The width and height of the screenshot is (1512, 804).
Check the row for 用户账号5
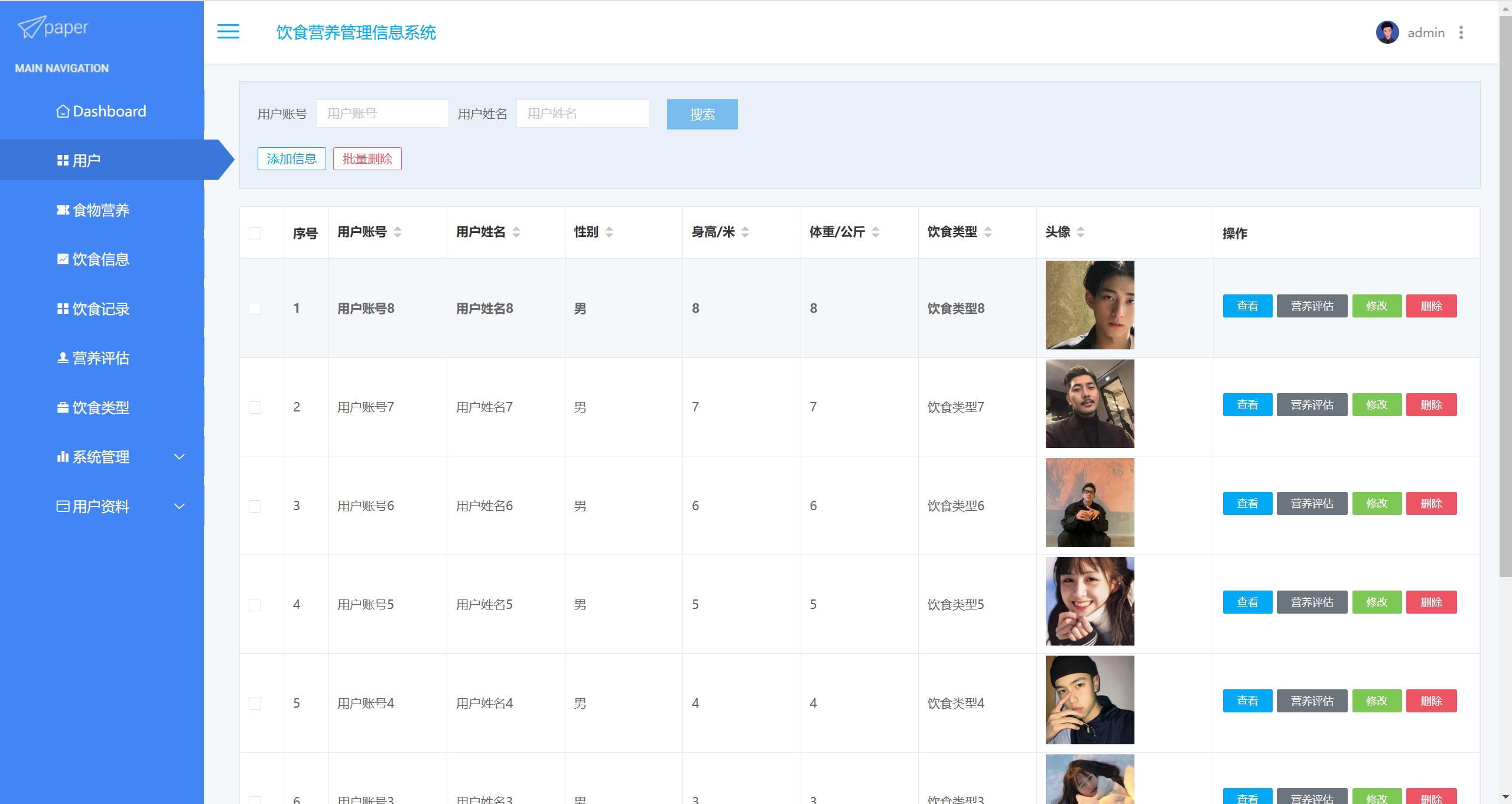[255, 605]
